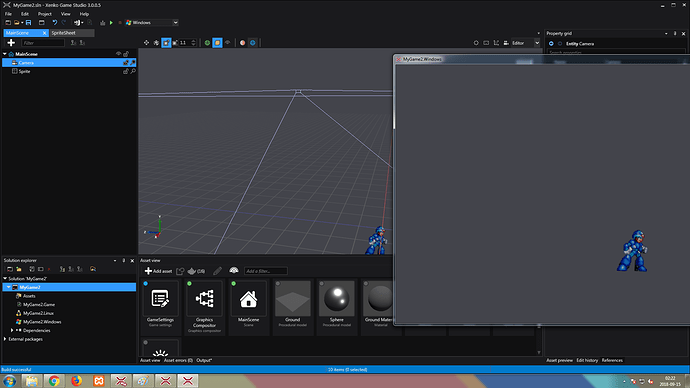
Task: Click the search icon on Sprite row
Action: 133,71
